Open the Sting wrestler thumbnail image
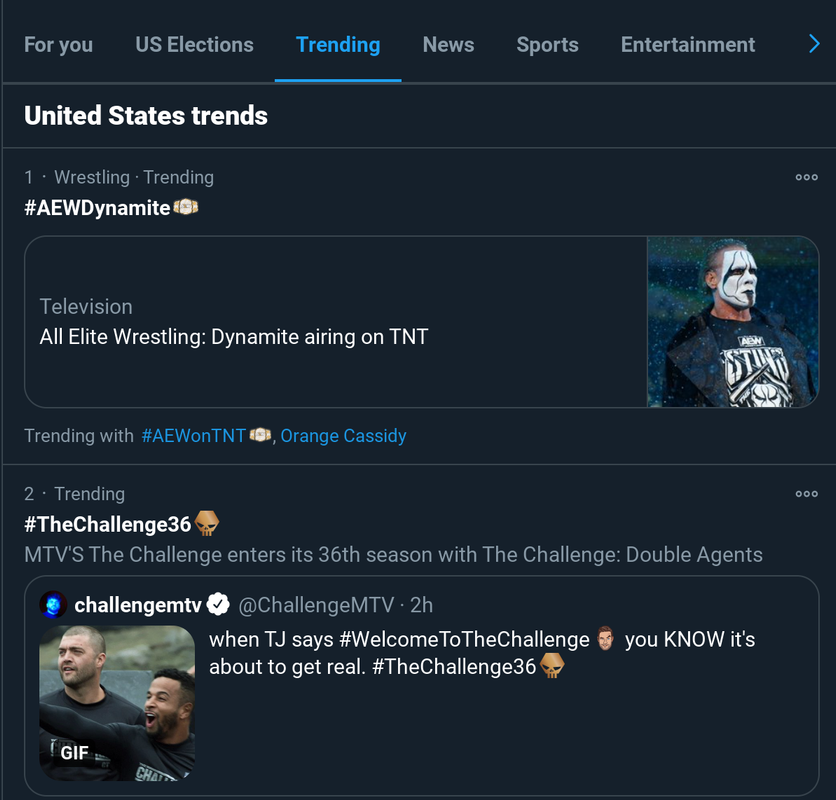This screenshot has width=836, height=800. [732, 322]
